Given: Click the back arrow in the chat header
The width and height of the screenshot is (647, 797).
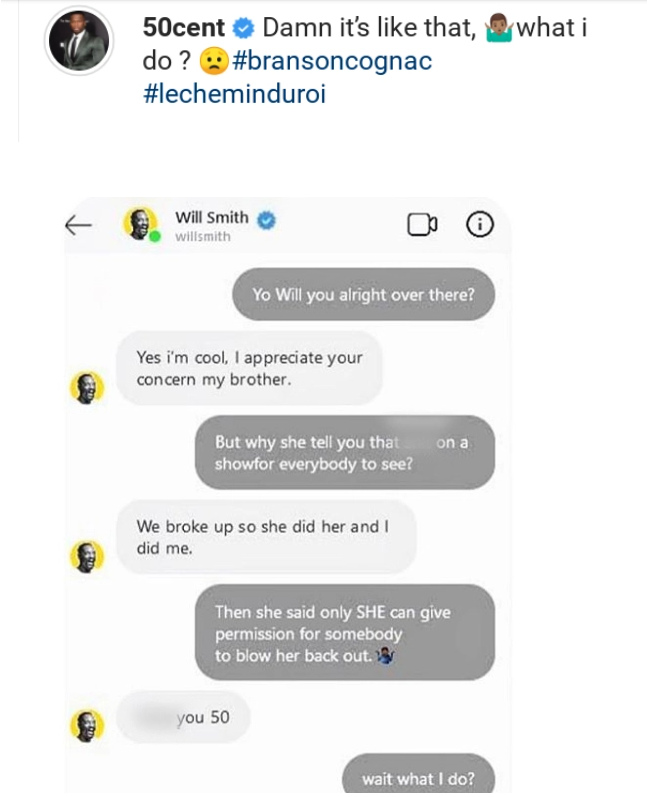Looking at the screenshot, I should pyautogui.click(x=78, y=226).
